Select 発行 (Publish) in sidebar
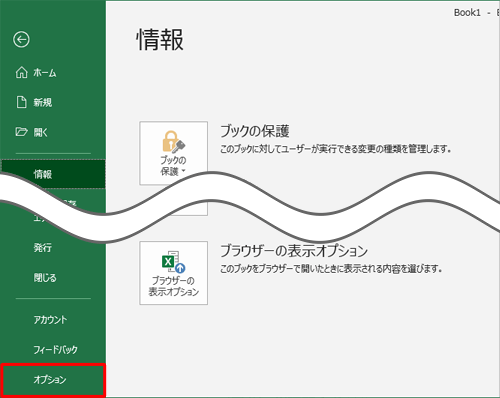This screenshot has height=398, width=500. point(43,247)
